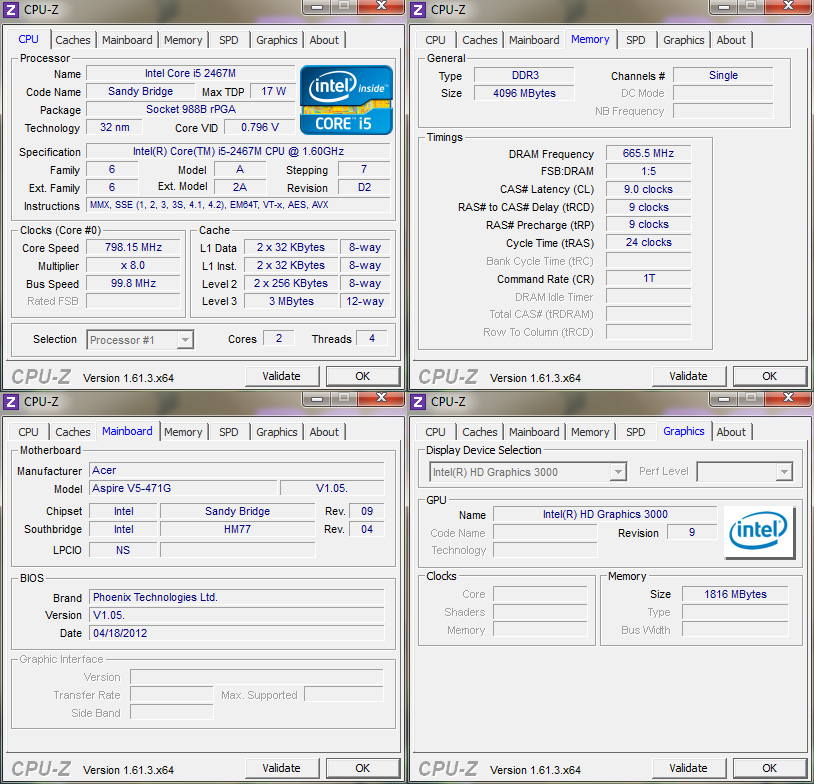Select the CPU tab in the Mainboard window
The height and width of the screenshot is (784, 814).
click(27, 431)
